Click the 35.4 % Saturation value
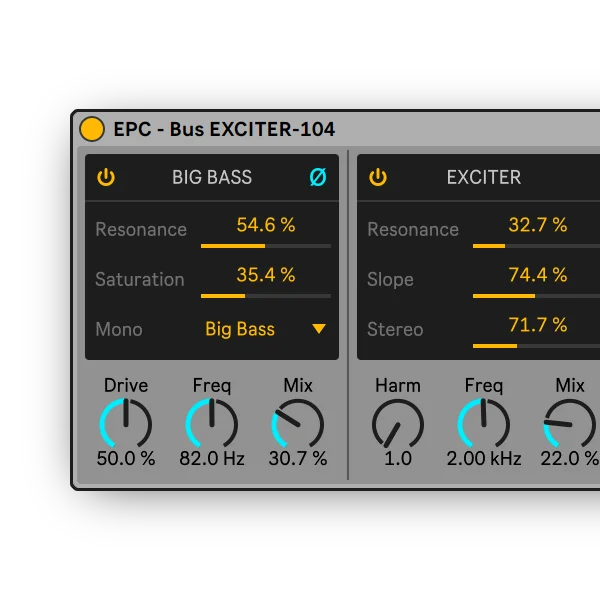Screen dimensions: 600x600 pos(266,275)
